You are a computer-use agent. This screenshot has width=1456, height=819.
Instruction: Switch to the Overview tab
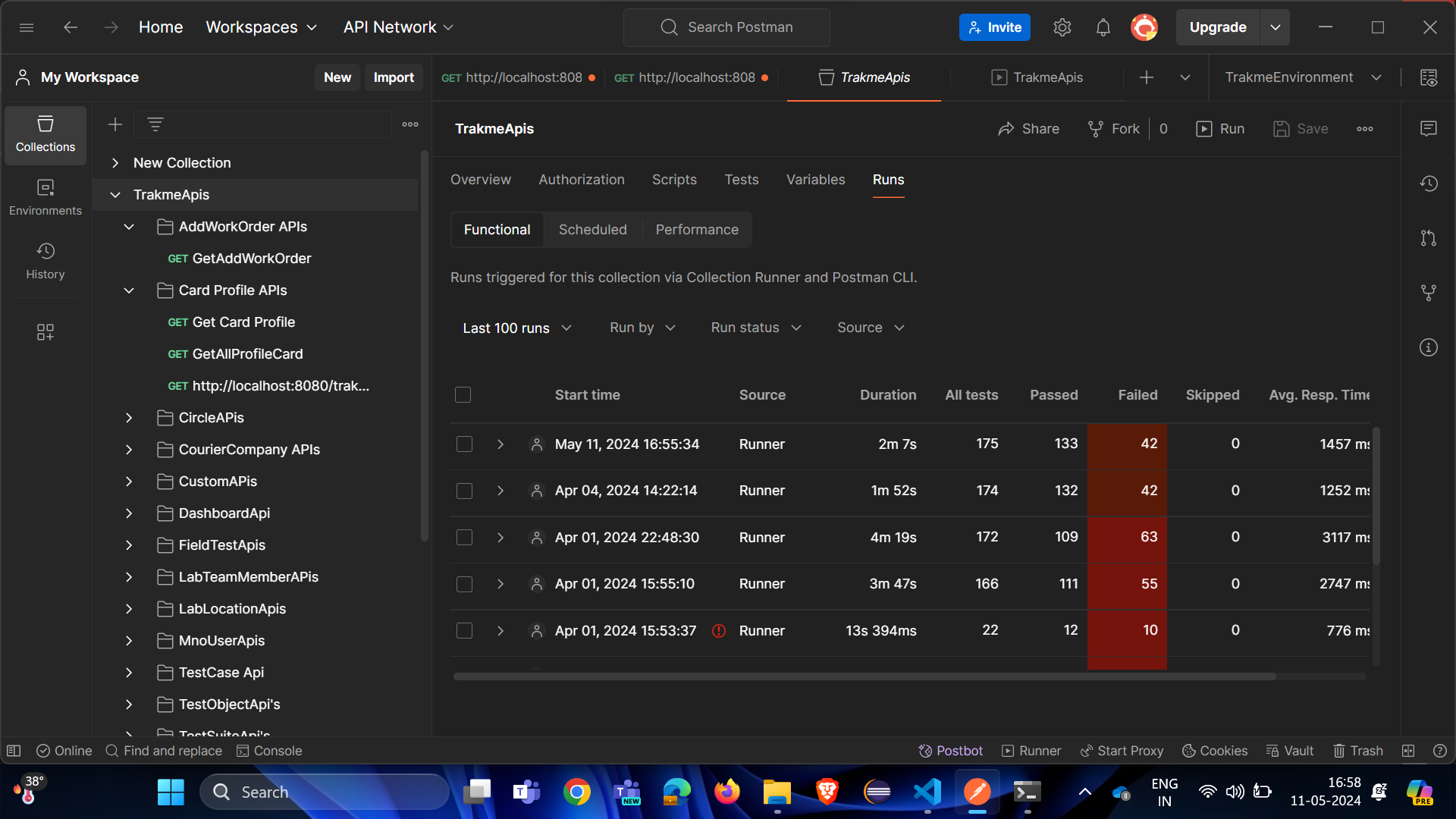481,180
